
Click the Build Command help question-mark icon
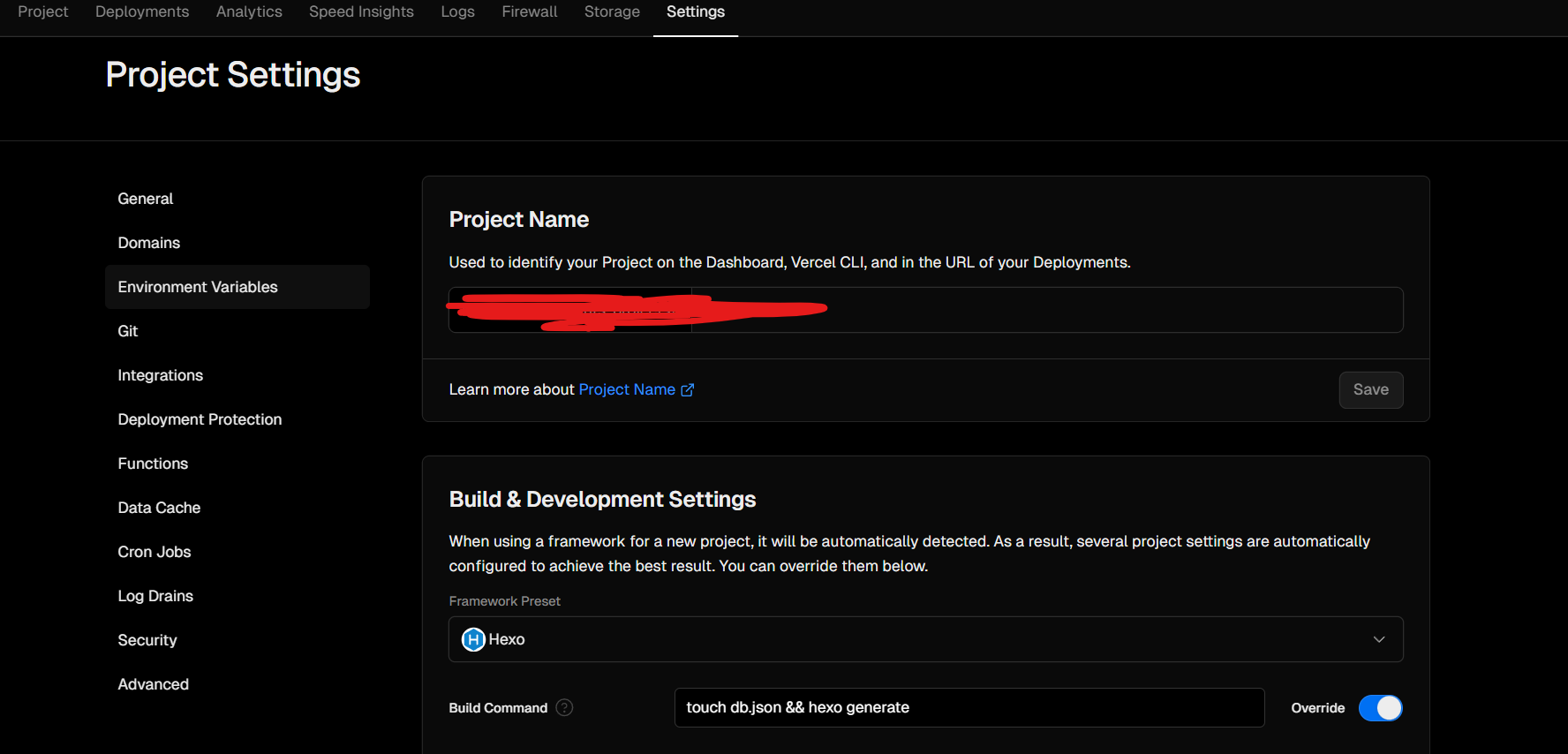pos(564,707)
